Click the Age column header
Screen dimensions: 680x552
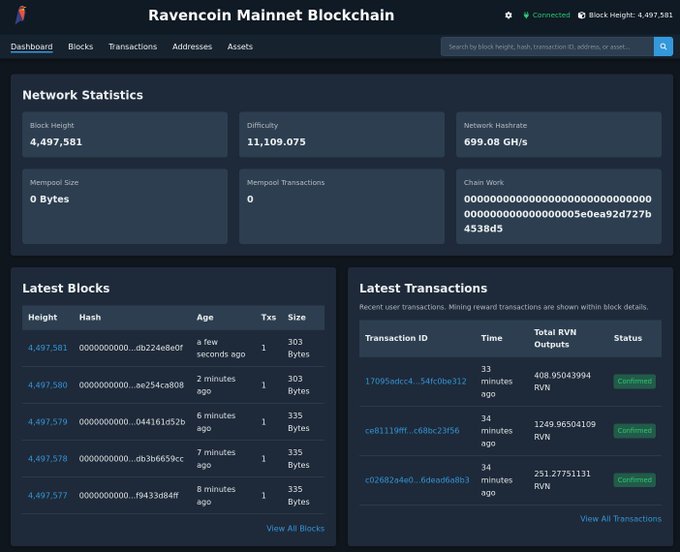[x=205, y=317]
